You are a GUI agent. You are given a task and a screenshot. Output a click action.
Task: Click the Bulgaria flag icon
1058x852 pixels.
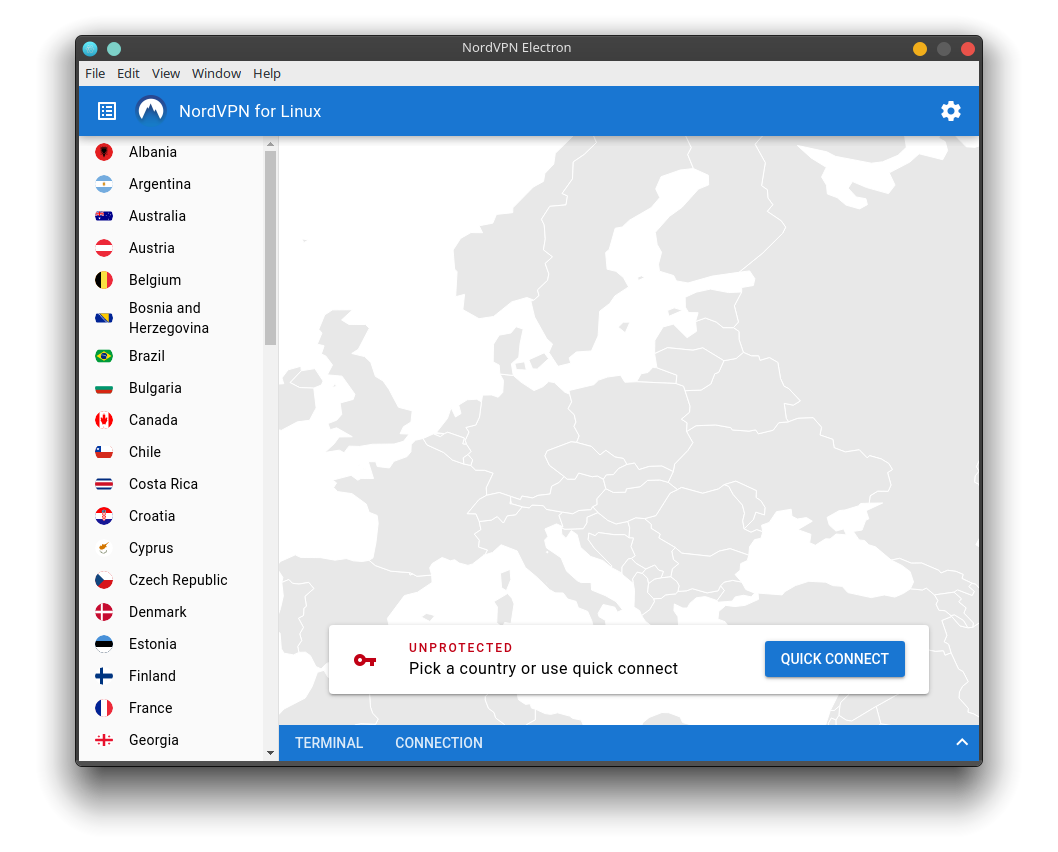(104, 388)
